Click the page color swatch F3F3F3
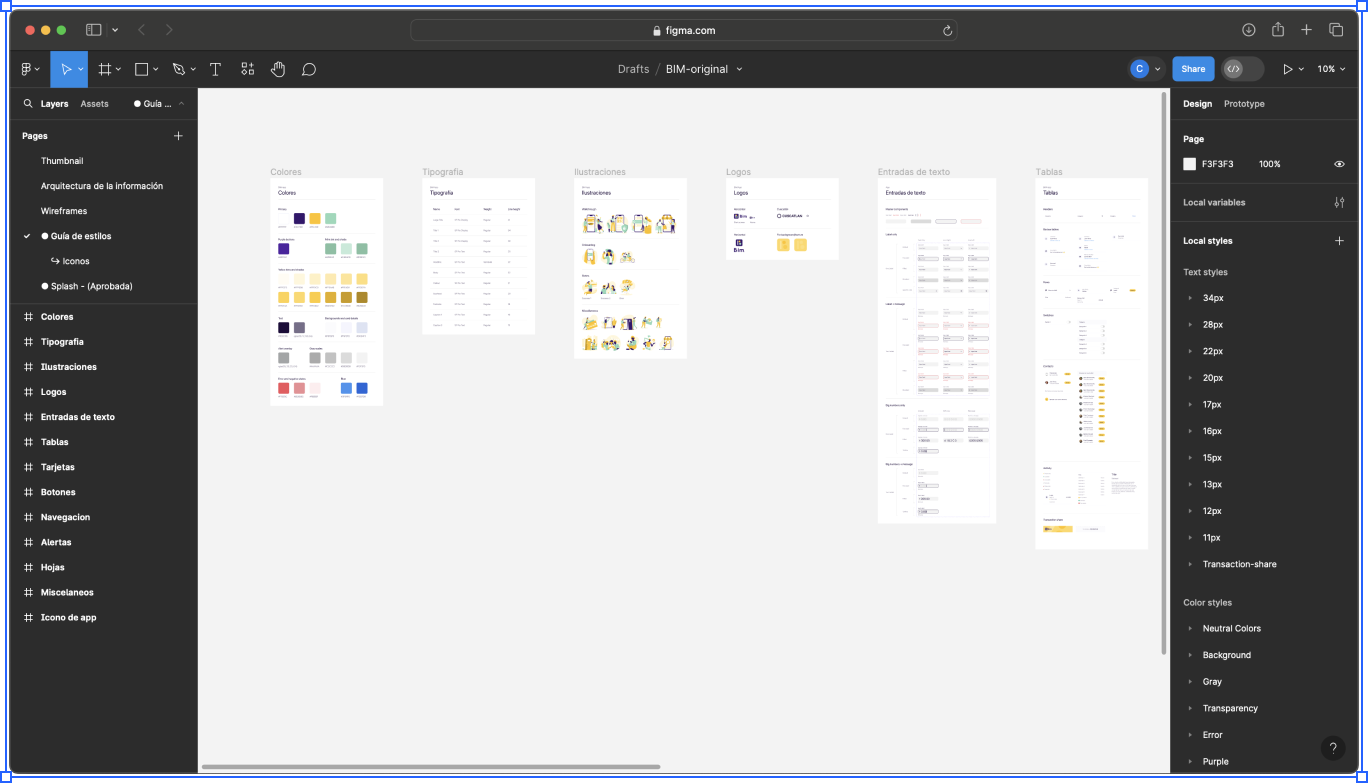1368x783 pixels. click(1190, 164)
